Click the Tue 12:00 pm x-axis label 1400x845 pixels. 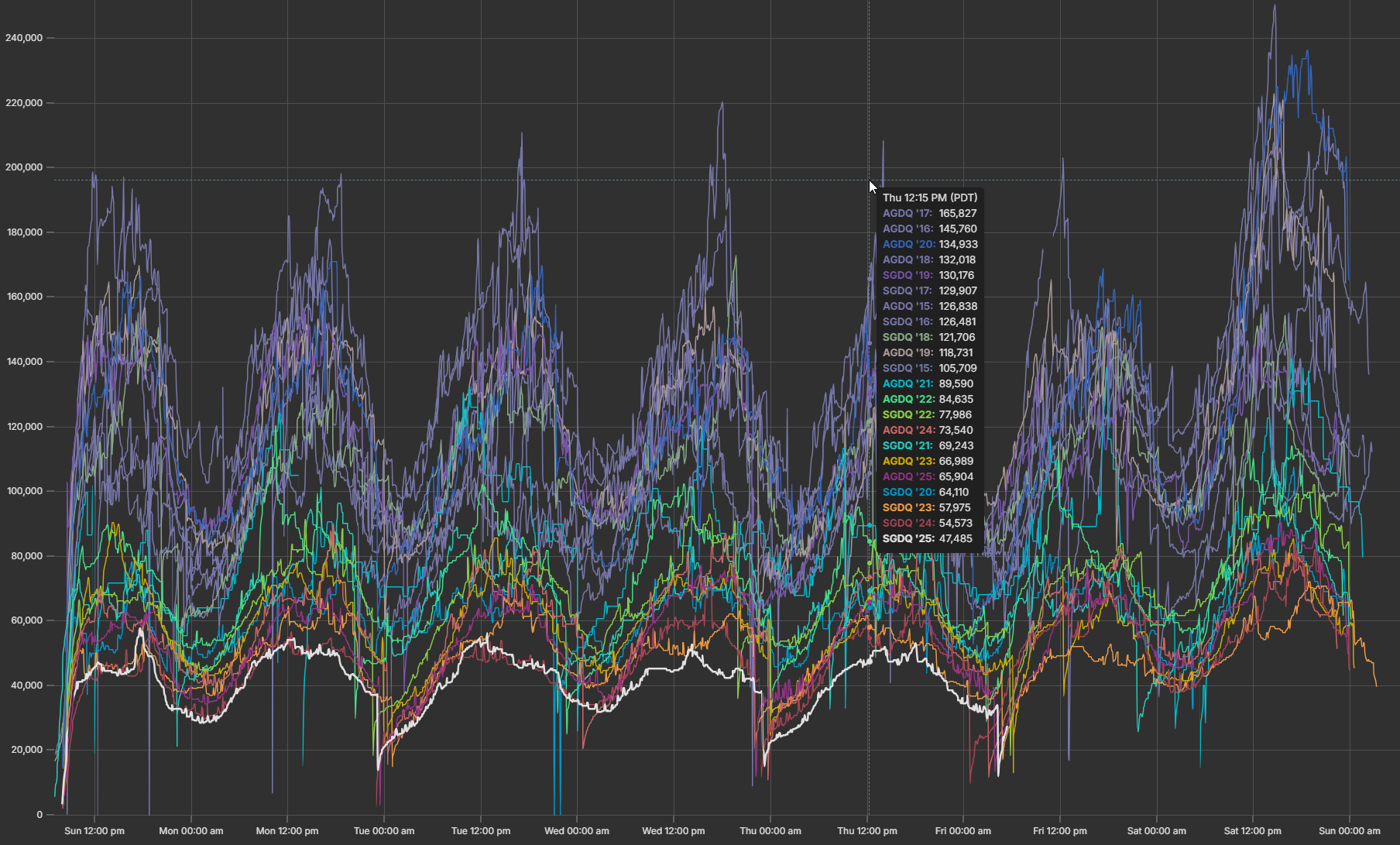pos(481,830)
